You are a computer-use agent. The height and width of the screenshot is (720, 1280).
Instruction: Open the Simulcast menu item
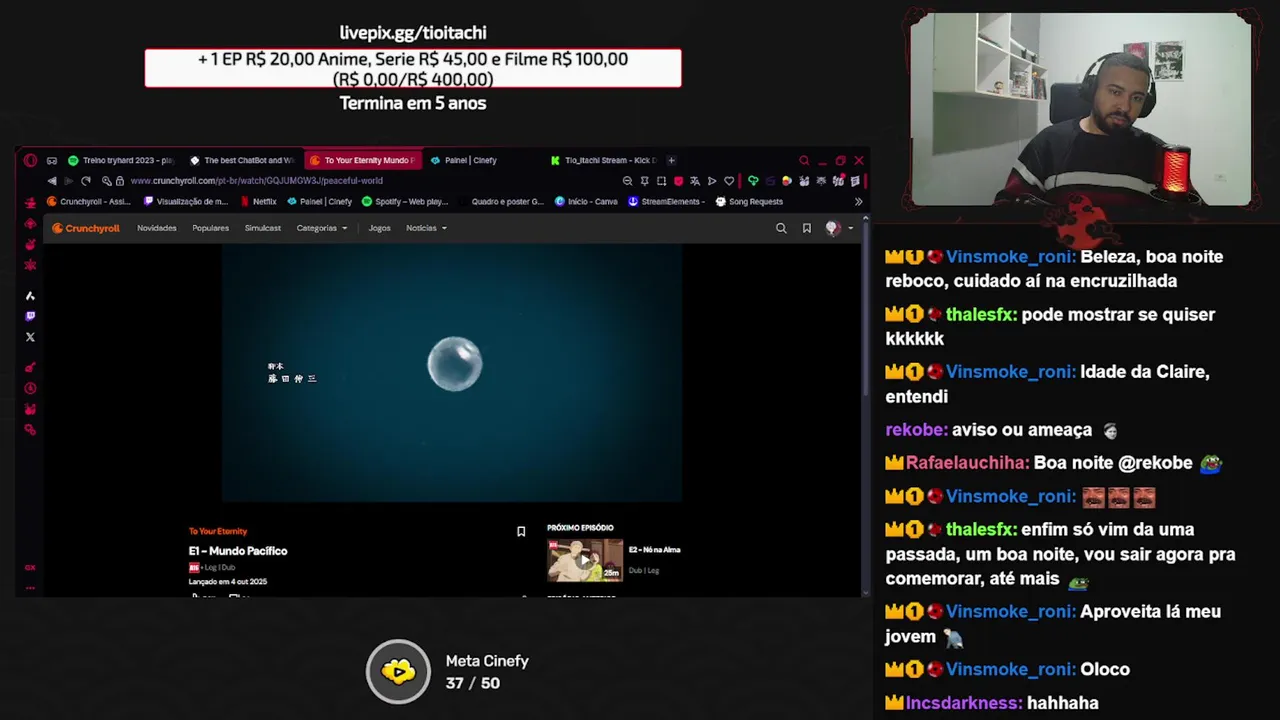[x=263, y=228]
